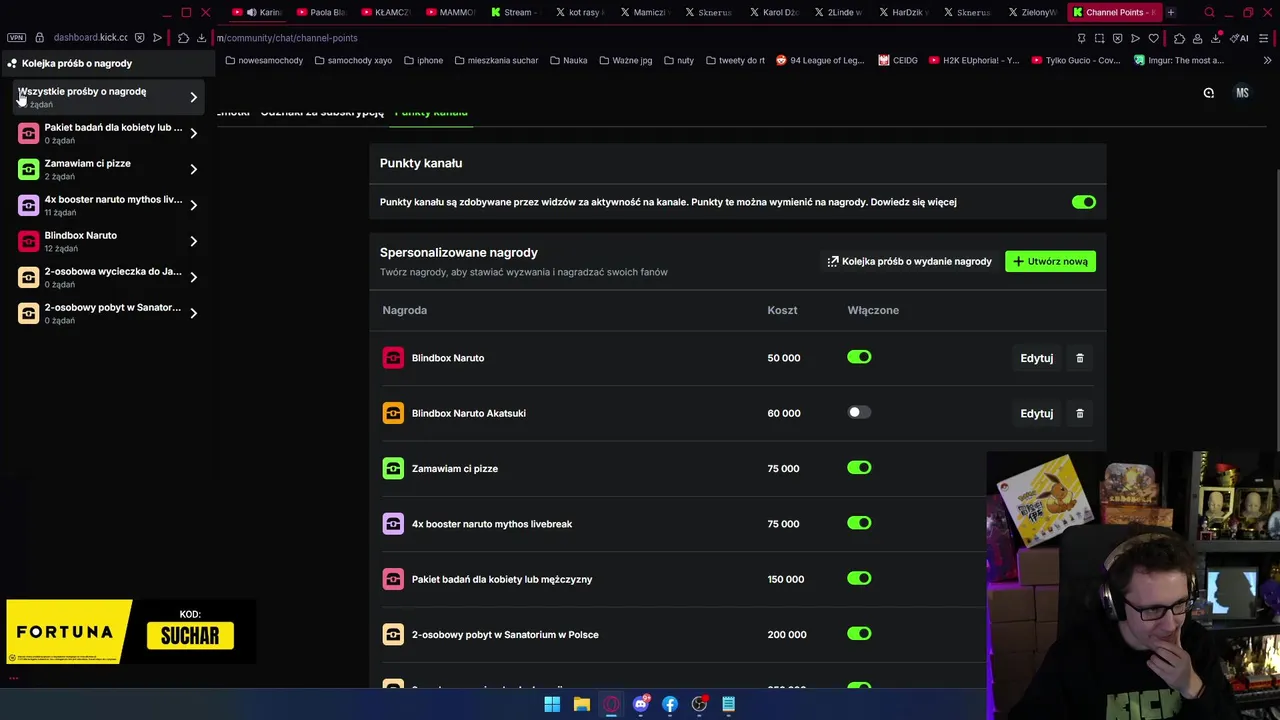This screenshot has height=720, width=1280.
Task: Open File Explorer from the taskbar
Action: click(x=581, y=704)
